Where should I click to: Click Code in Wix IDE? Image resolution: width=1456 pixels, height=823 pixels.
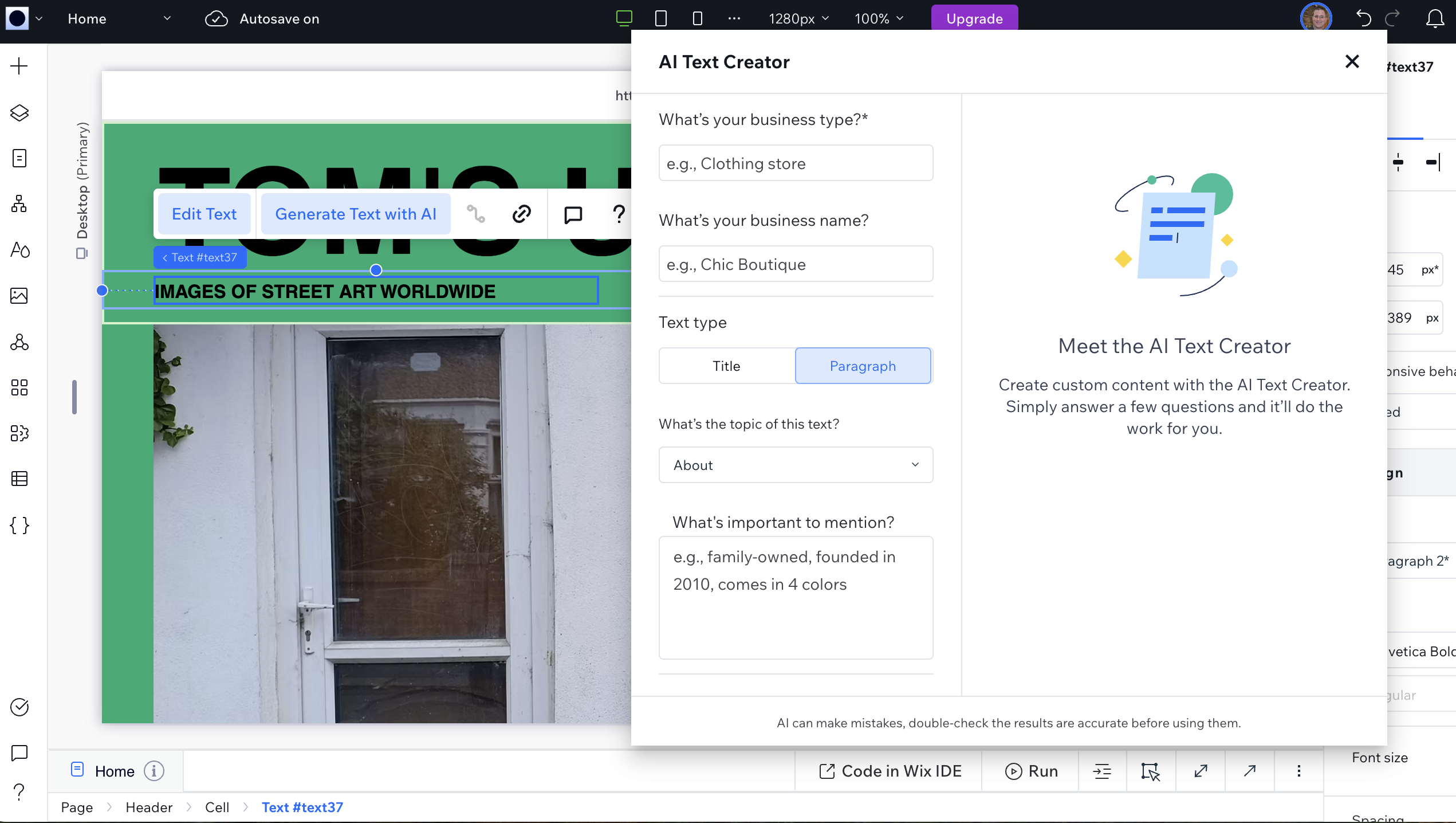tap(890, 771)
